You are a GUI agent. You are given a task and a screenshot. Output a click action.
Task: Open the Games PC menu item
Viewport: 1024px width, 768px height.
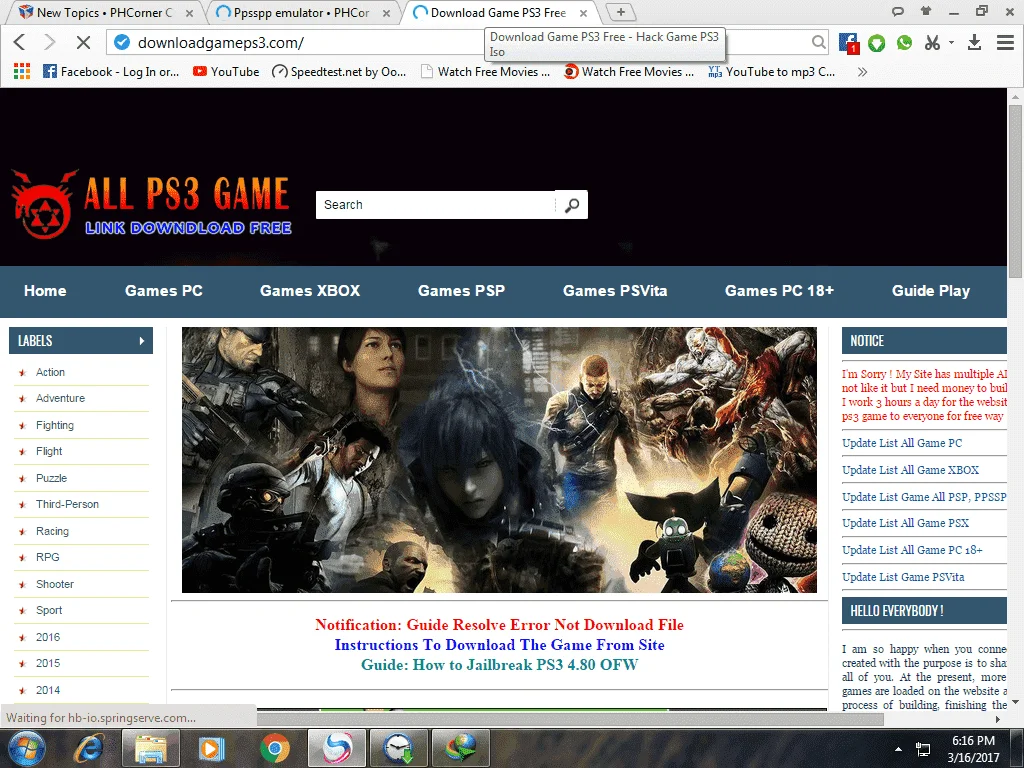pyautogui.click(x=164, y=291)
